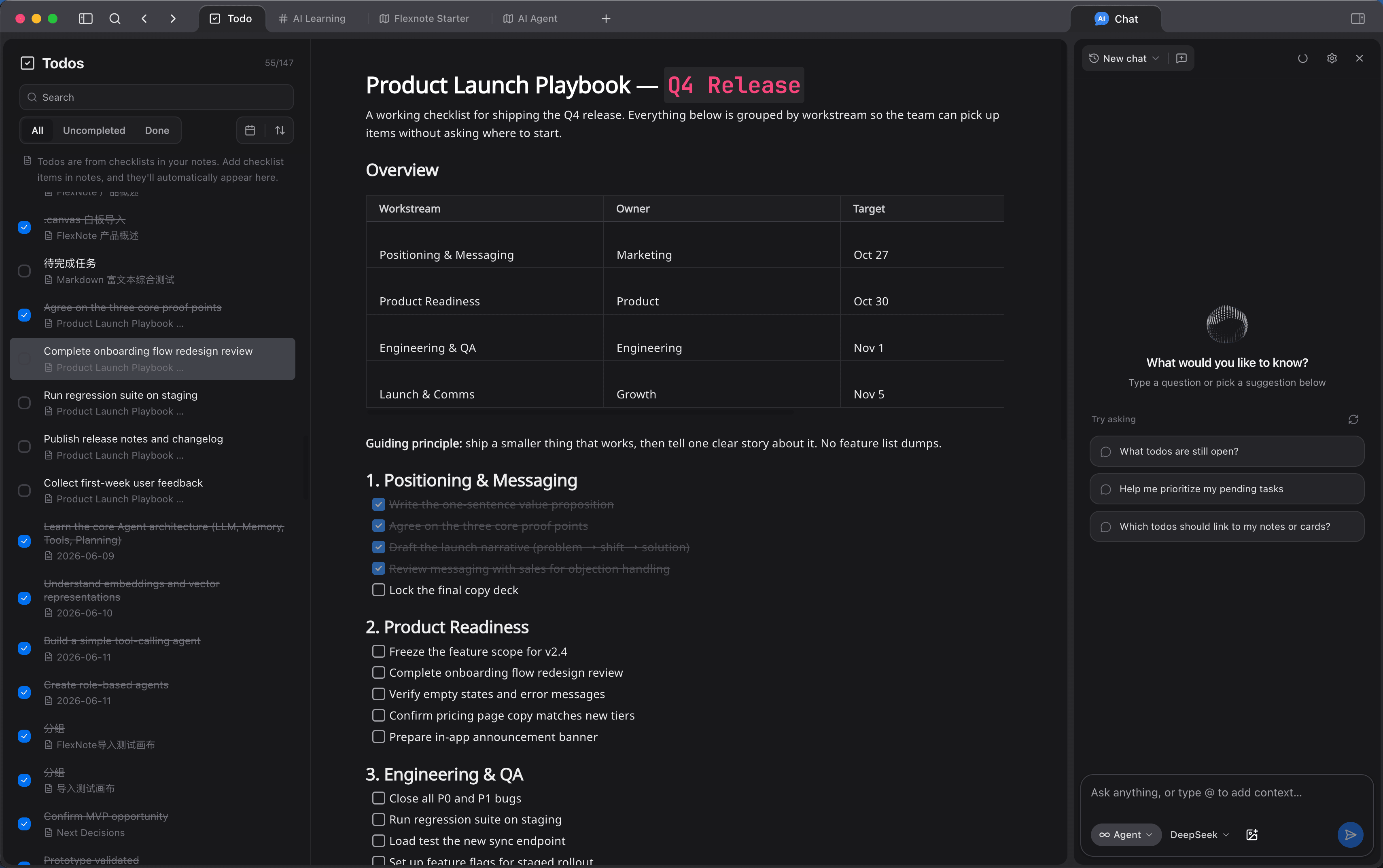Pick 'Help me prioritize my pending tasks'
1383x868 pixels.
coord(1227,489)
